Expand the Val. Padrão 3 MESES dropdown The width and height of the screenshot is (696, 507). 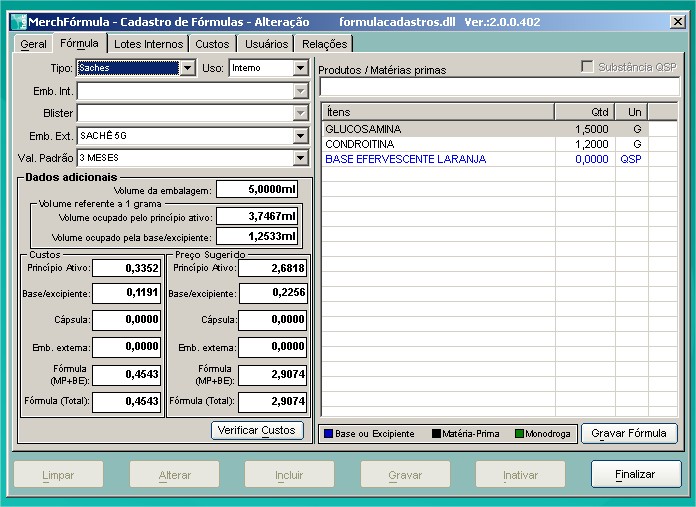click(x=300, y=158)
